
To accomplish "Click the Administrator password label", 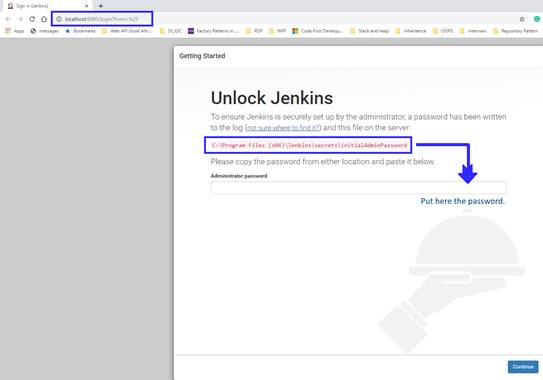I will [239, 176].
